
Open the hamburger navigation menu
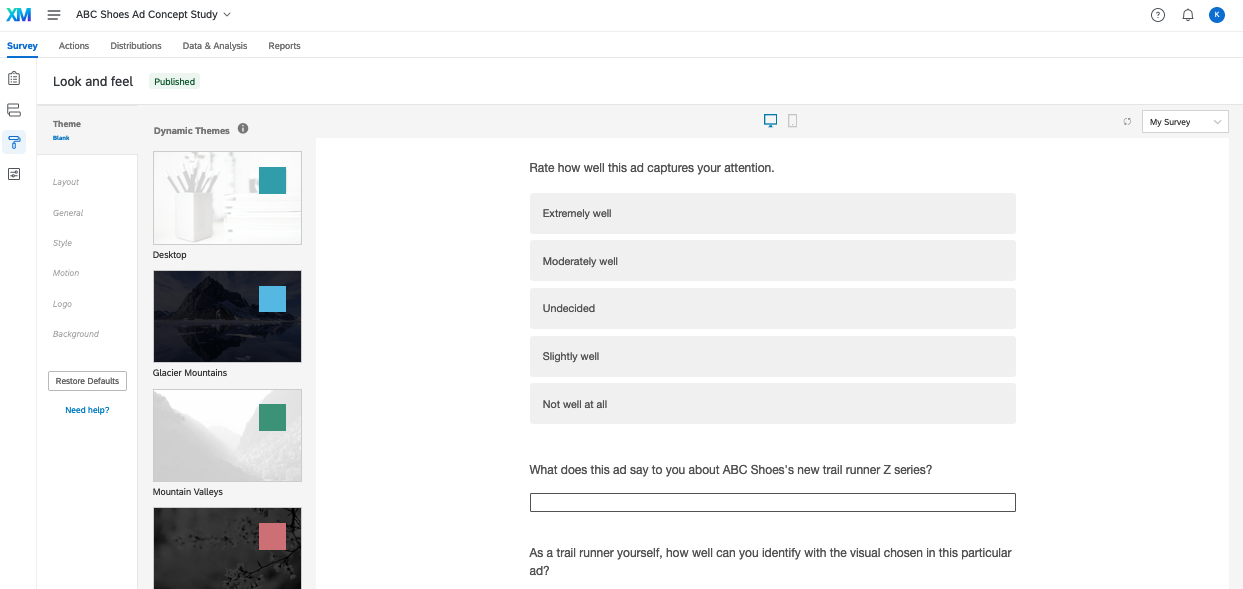pos(54,15)
